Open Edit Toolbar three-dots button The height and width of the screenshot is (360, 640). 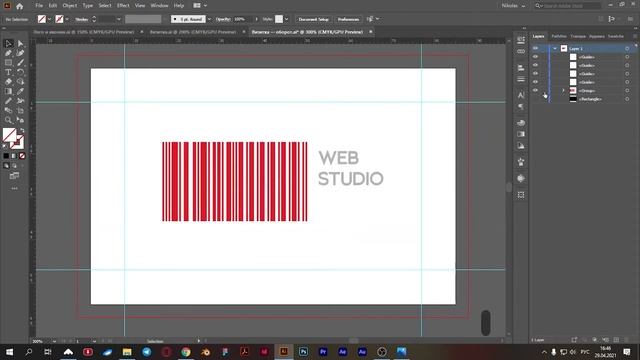[15, 189]
